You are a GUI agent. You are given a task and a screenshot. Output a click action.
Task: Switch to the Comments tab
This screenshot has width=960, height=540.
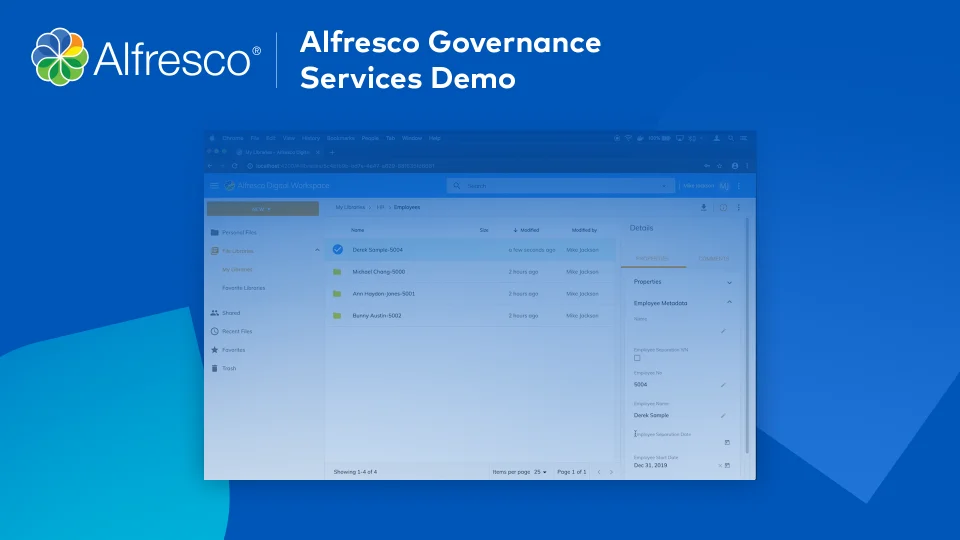[714, 259]
